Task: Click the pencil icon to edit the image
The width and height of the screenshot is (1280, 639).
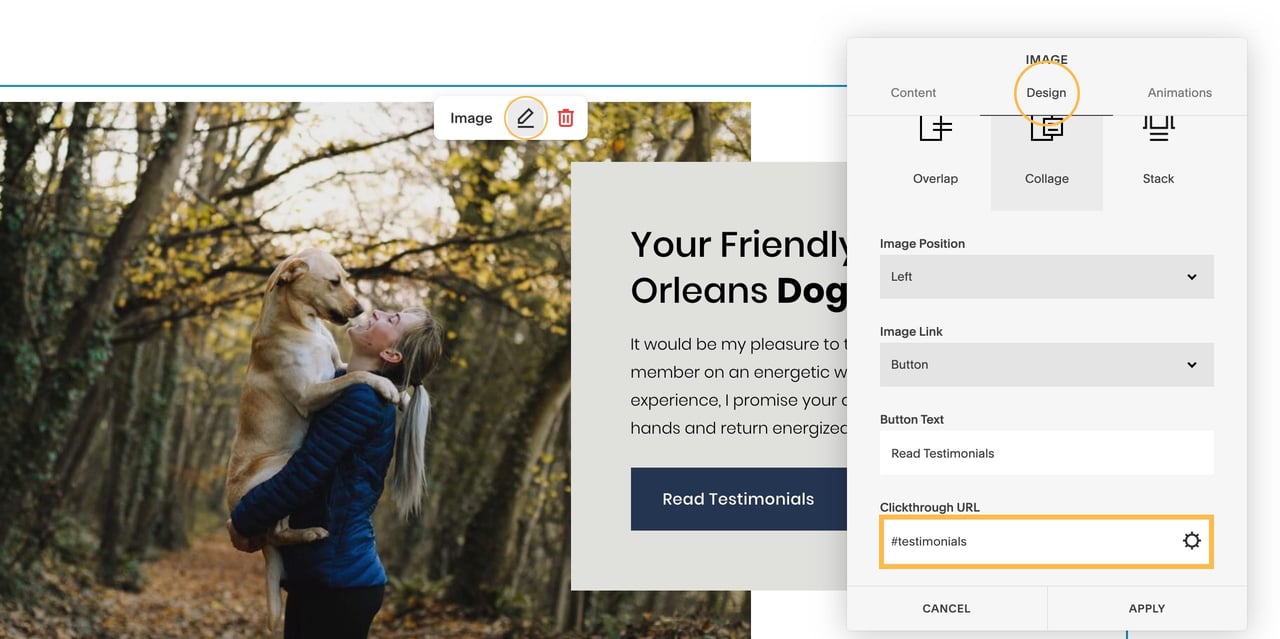Action: point(526,117)
